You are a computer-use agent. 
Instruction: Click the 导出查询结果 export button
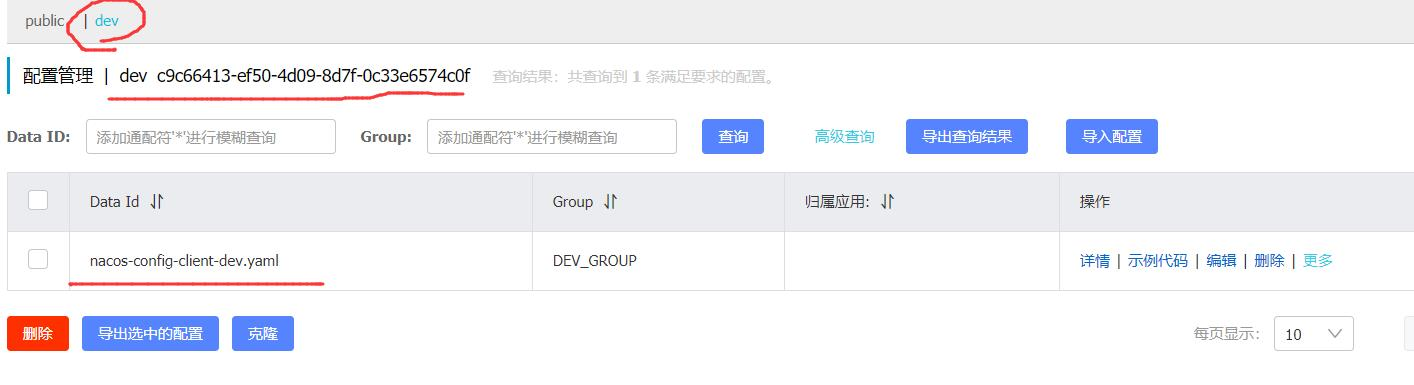click(x=966, y=137)
